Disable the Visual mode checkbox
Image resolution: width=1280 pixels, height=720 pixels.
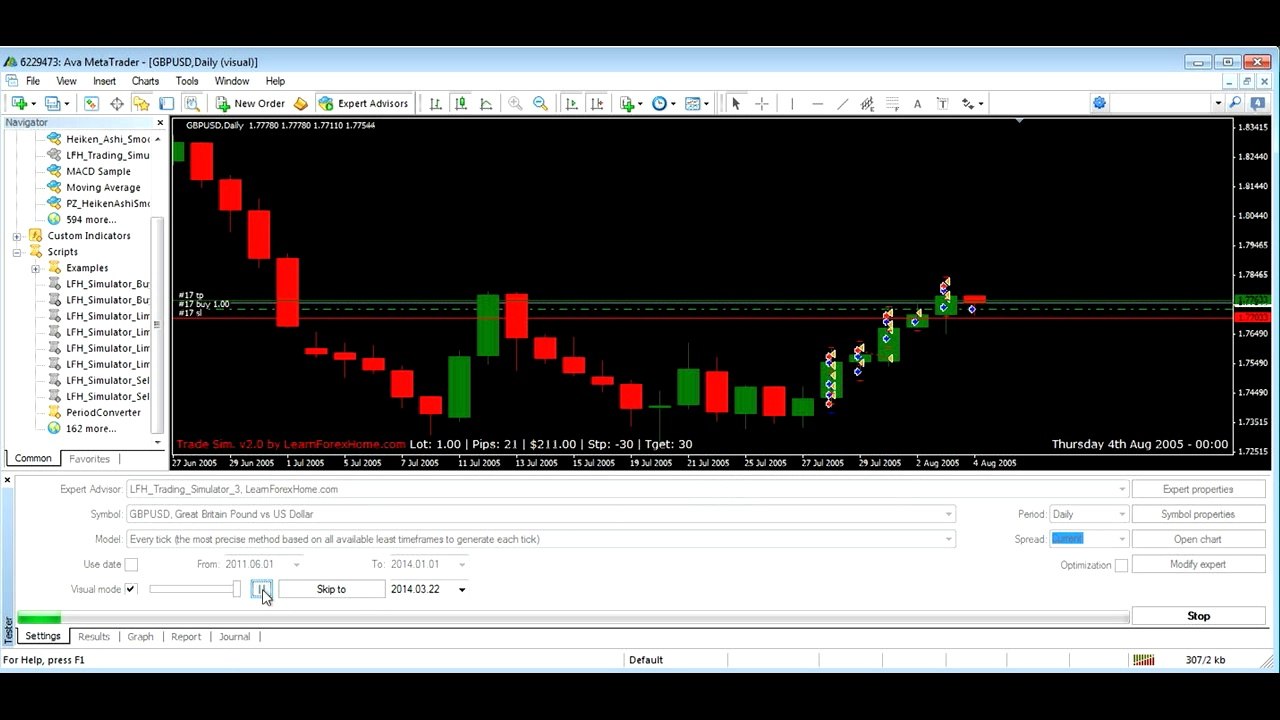pyautogui.click(x=130, y=590)
